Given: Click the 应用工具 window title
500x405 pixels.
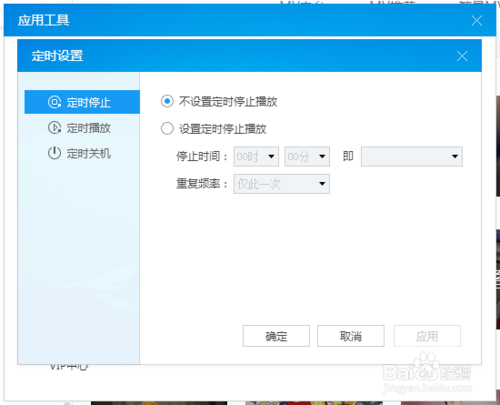Looking at the screenshot, I should coord(44,20).
